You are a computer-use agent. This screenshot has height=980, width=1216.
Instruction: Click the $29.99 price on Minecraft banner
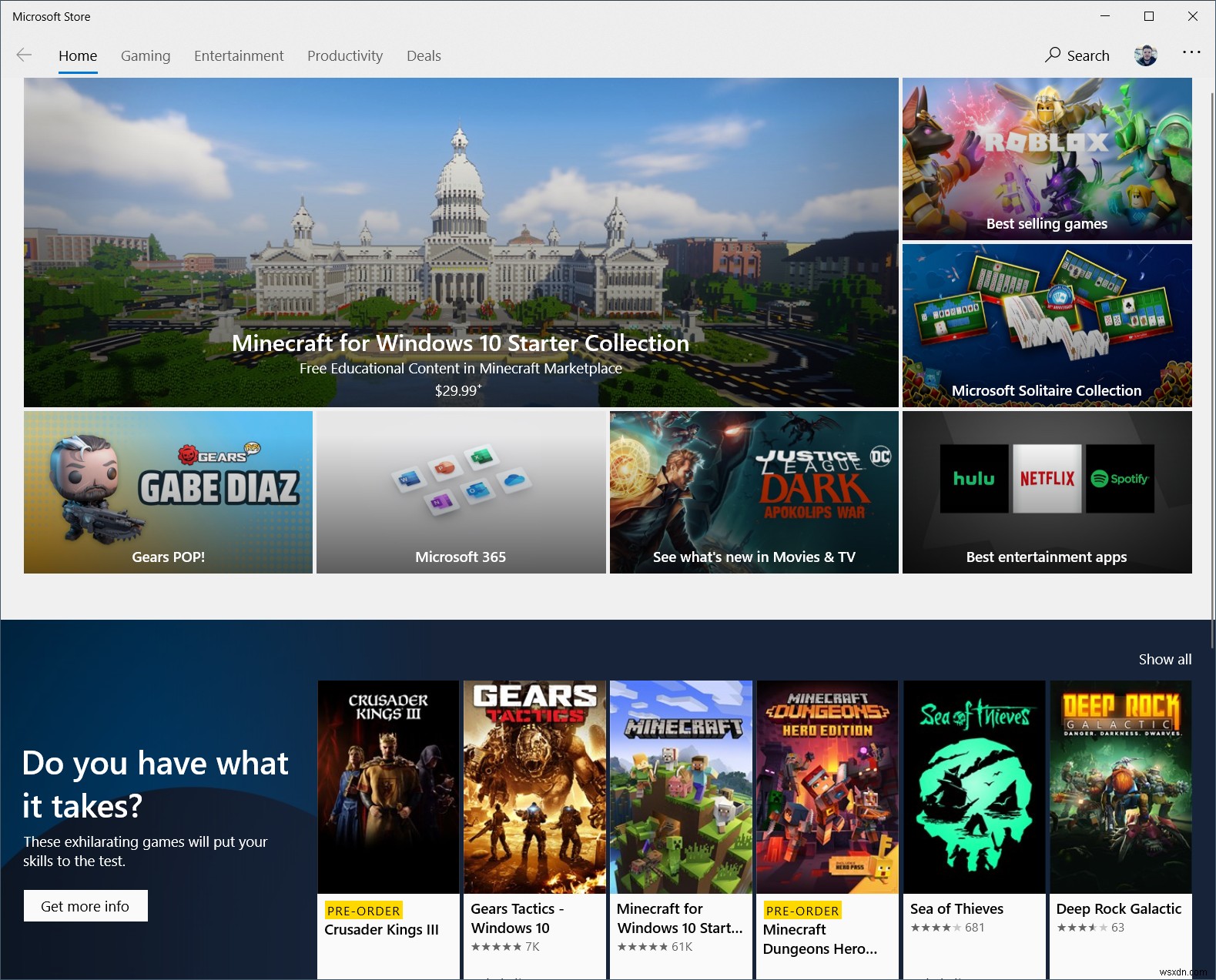pyautogui.click(x=458, y=390)
